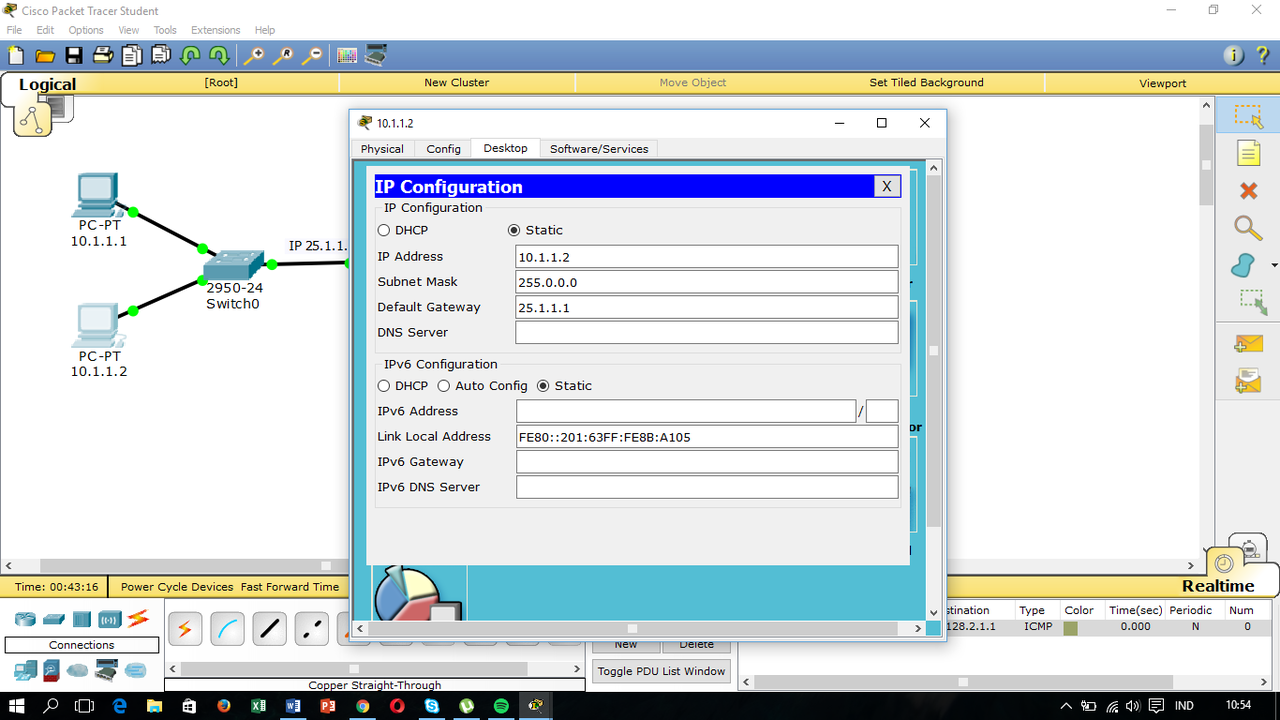Screen dimensions: 1280x720
Task: Click the Copy icon in toolbar
Action: pyautogui.click(x=132, y=56)
